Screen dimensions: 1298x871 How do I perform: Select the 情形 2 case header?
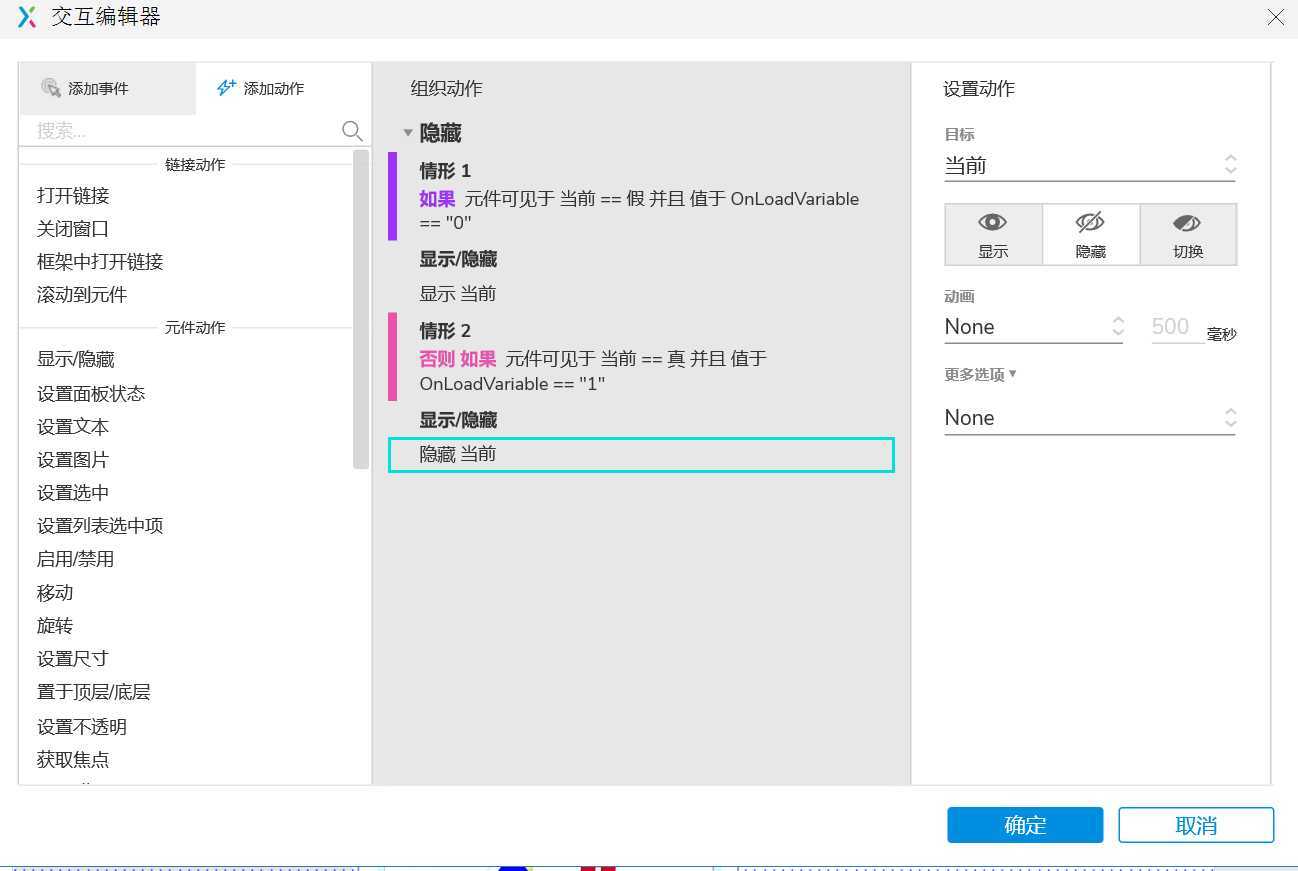445,331
